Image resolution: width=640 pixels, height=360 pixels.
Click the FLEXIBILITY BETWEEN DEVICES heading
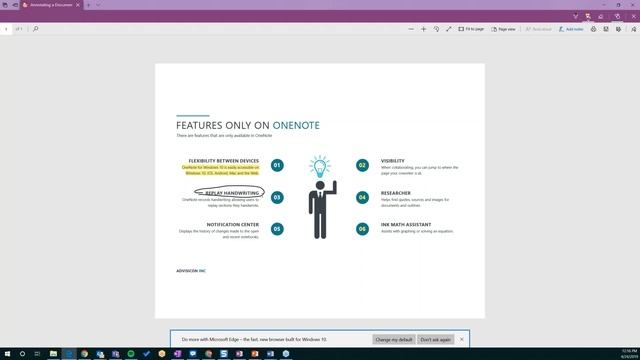click(223, 161)
